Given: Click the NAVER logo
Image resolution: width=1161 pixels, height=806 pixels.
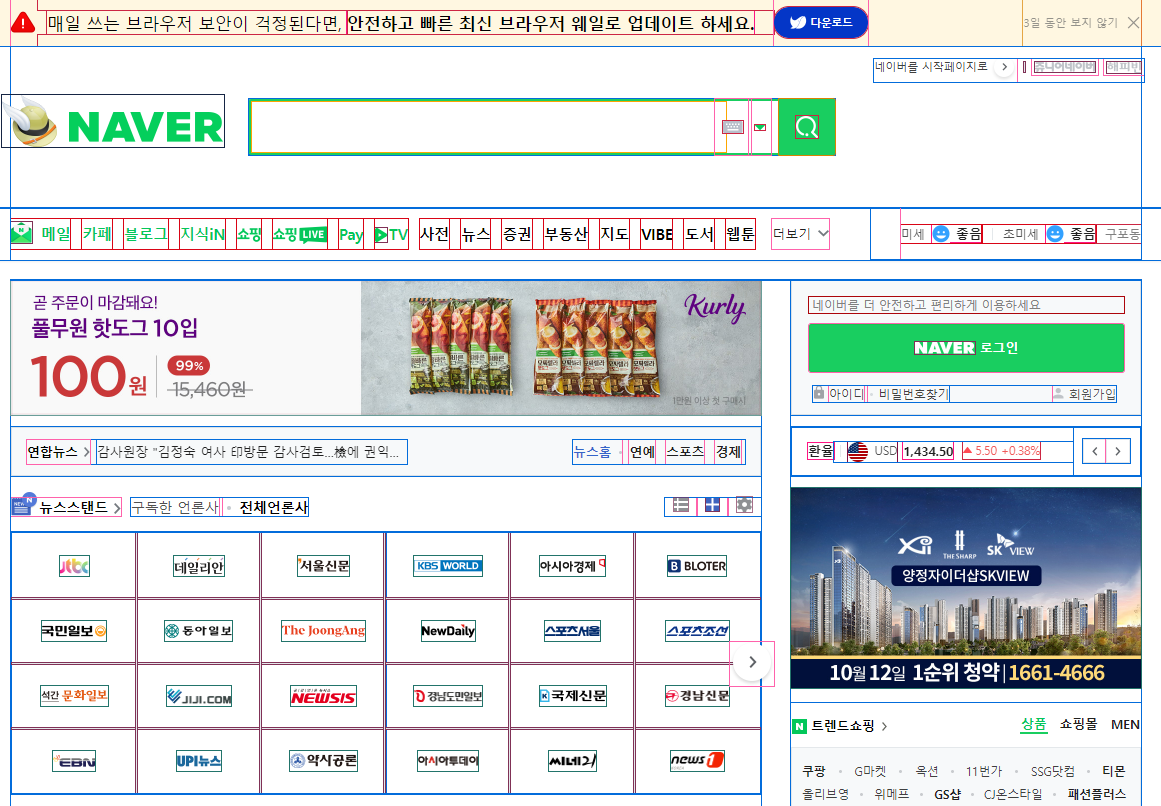Looking at the screenshot, I should click(113, 121).
